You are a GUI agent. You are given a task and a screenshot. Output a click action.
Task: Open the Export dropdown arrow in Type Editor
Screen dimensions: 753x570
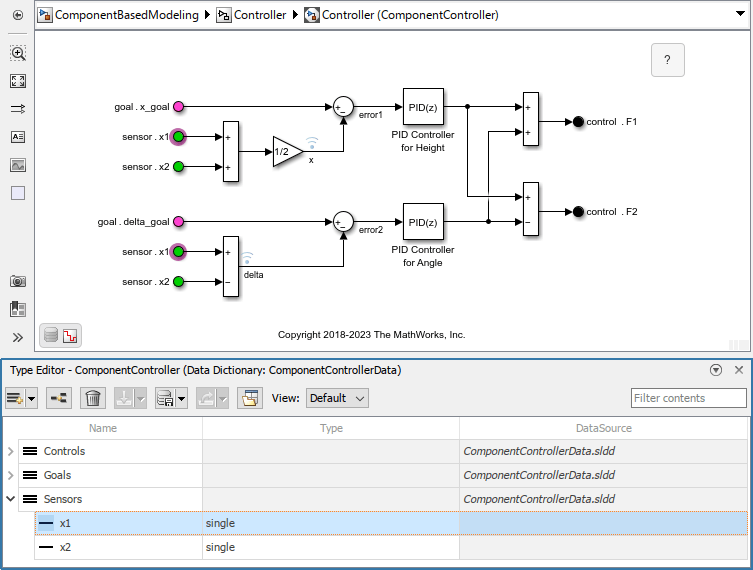pyautogui.click(x=223, y=398)
